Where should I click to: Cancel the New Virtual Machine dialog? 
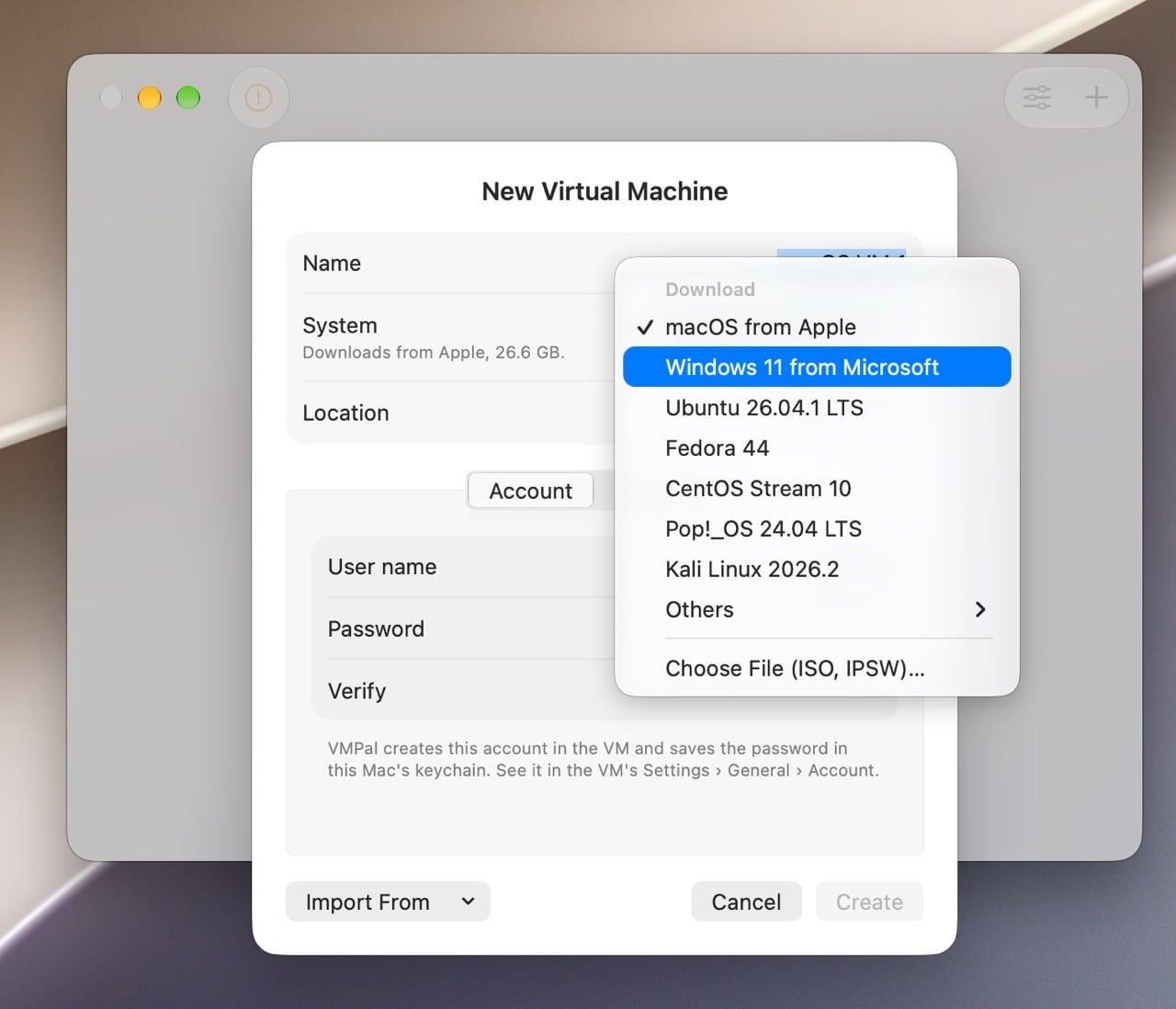746,902
